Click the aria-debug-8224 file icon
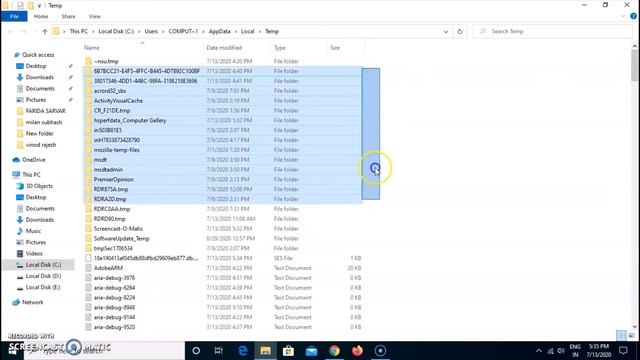The height and width of the screenshot is (360, 640). (88, 298)
